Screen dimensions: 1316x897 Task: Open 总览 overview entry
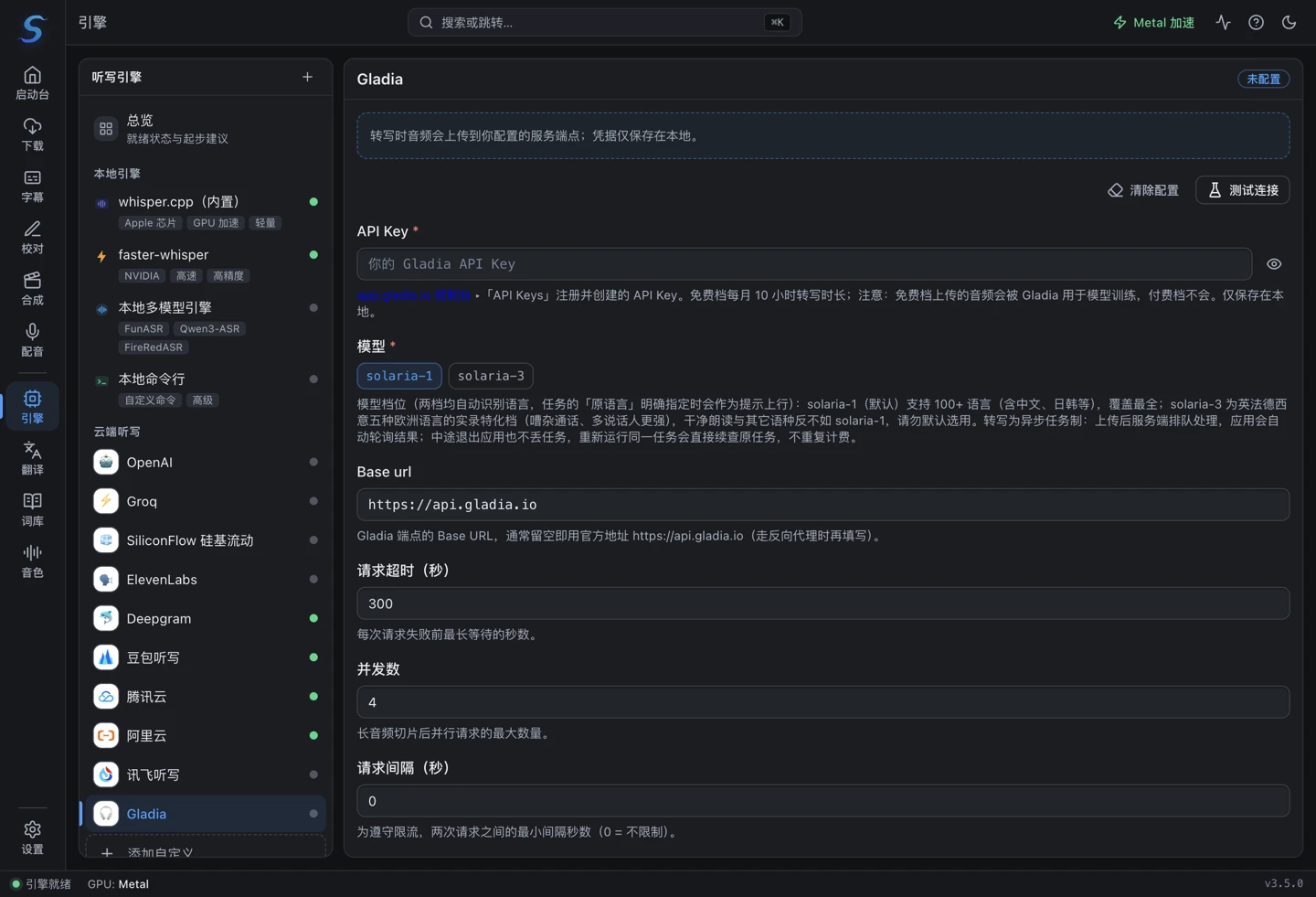tap(206, 129)
